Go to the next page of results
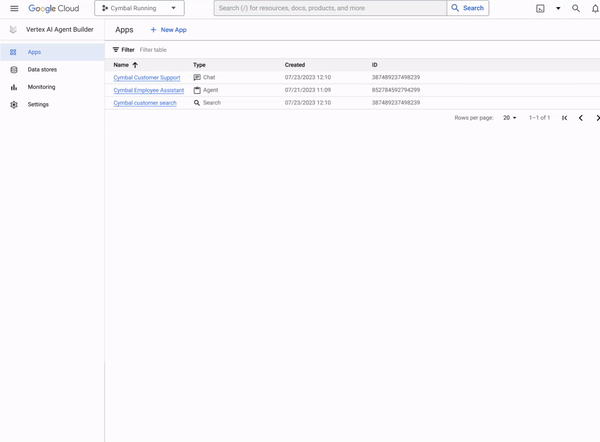600x442 pixels. (x=597, y=118)
